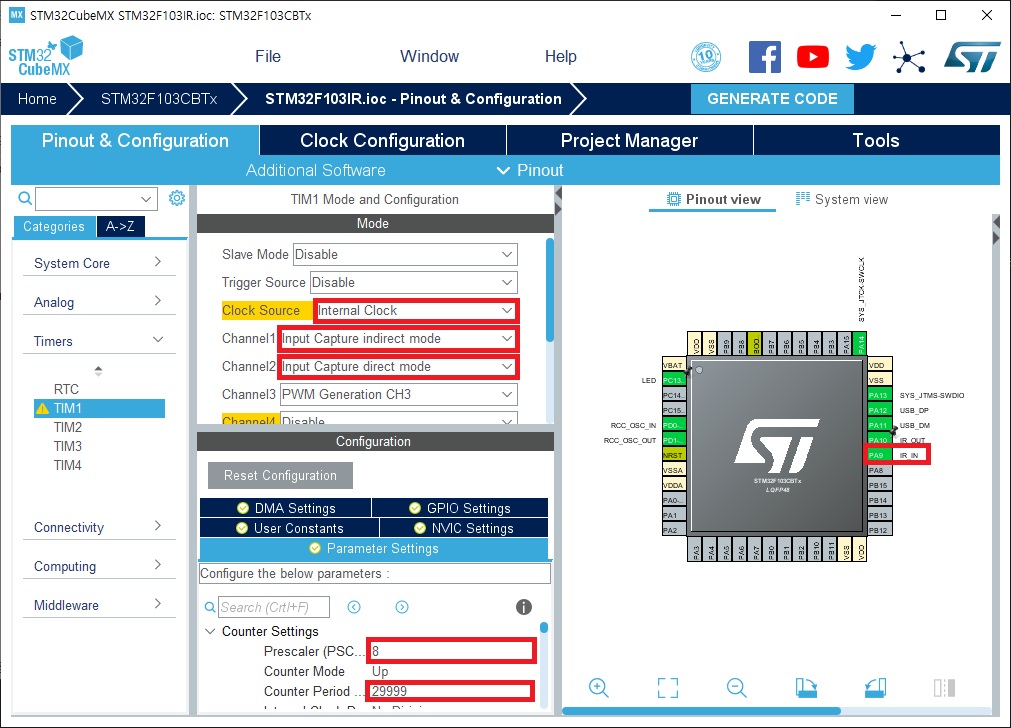Click the Prescaler value field
The image size is (1011, 728).
click(x=451, y=651)
